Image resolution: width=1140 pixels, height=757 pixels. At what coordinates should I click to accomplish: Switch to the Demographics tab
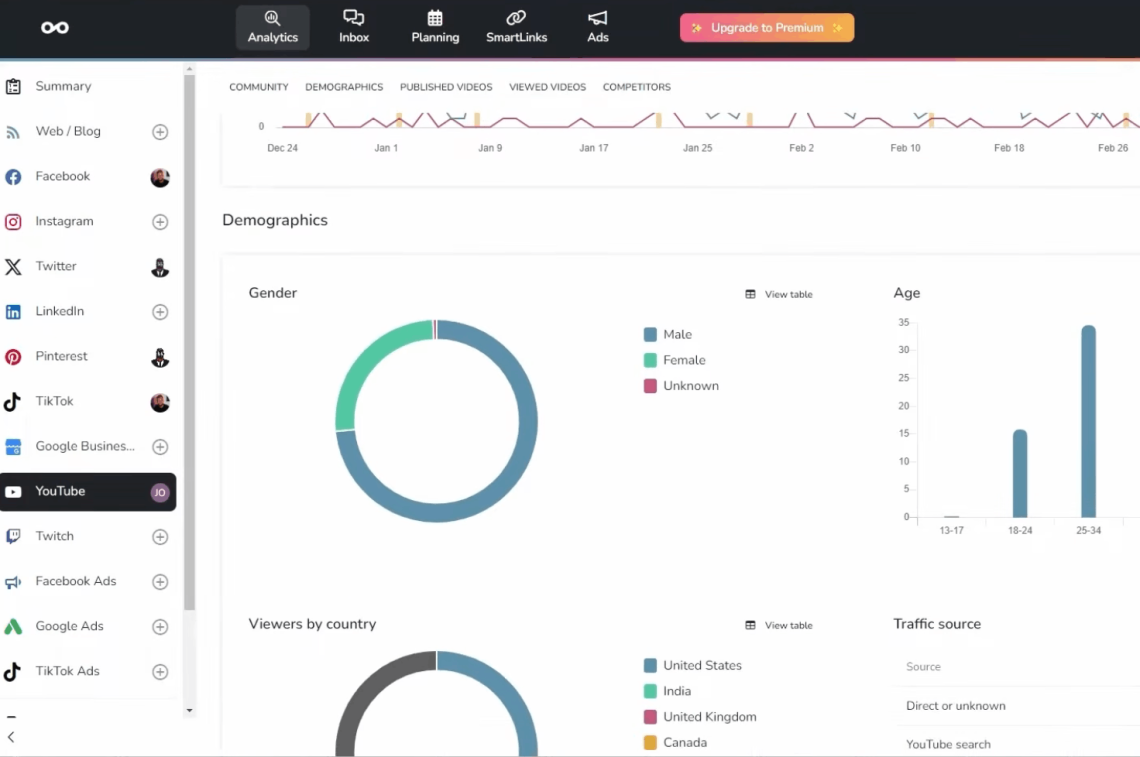point(344,87)
